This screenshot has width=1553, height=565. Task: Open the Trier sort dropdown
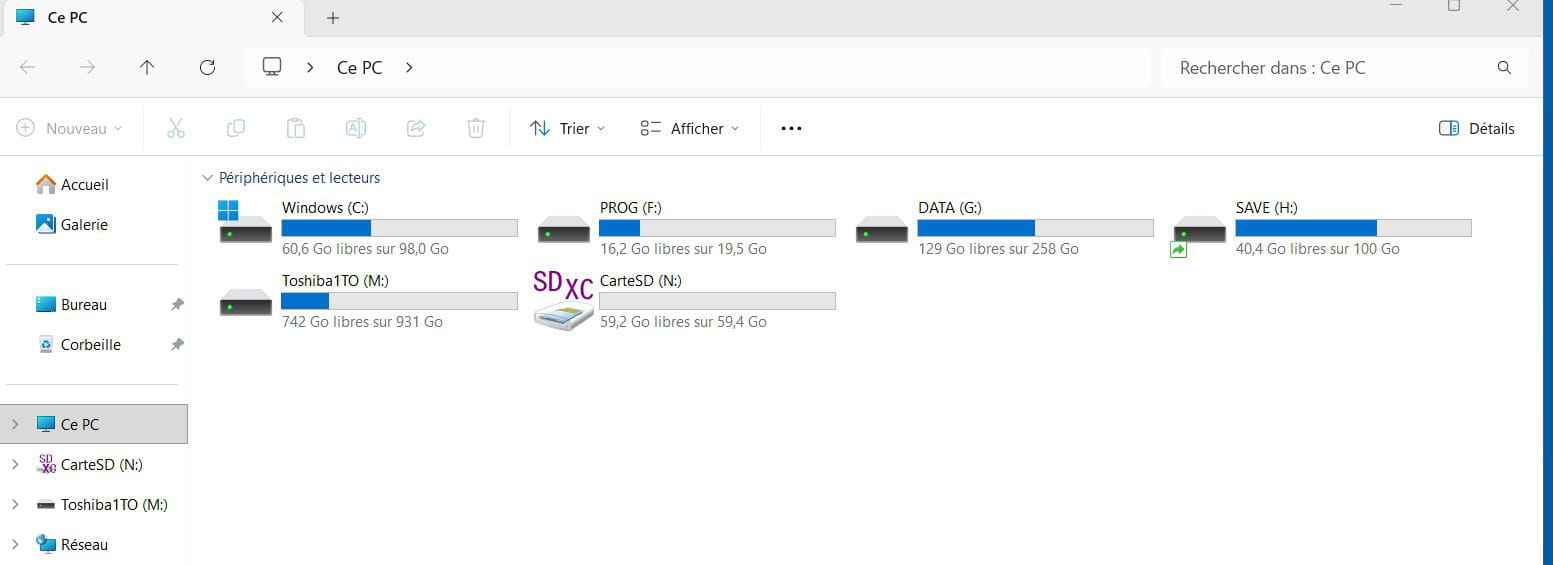point(567,128)
